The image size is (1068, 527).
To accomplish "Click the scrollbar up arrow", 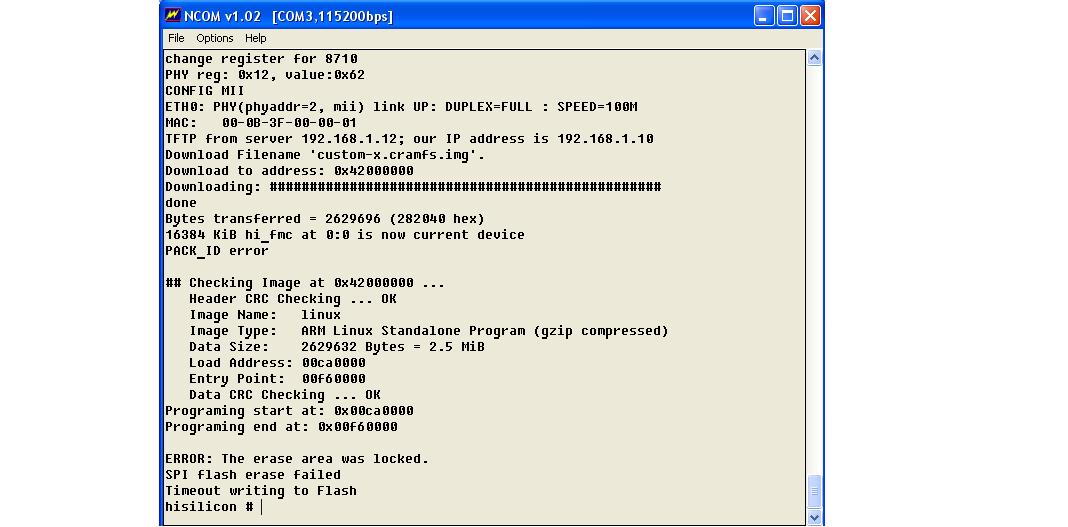I will tap(814, 58).
